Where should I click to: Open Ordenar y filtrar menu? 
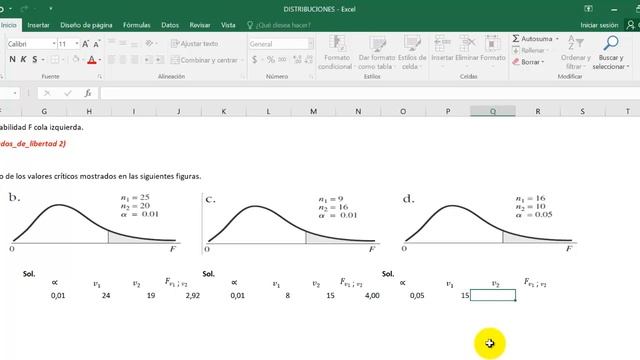pos(576,53)
